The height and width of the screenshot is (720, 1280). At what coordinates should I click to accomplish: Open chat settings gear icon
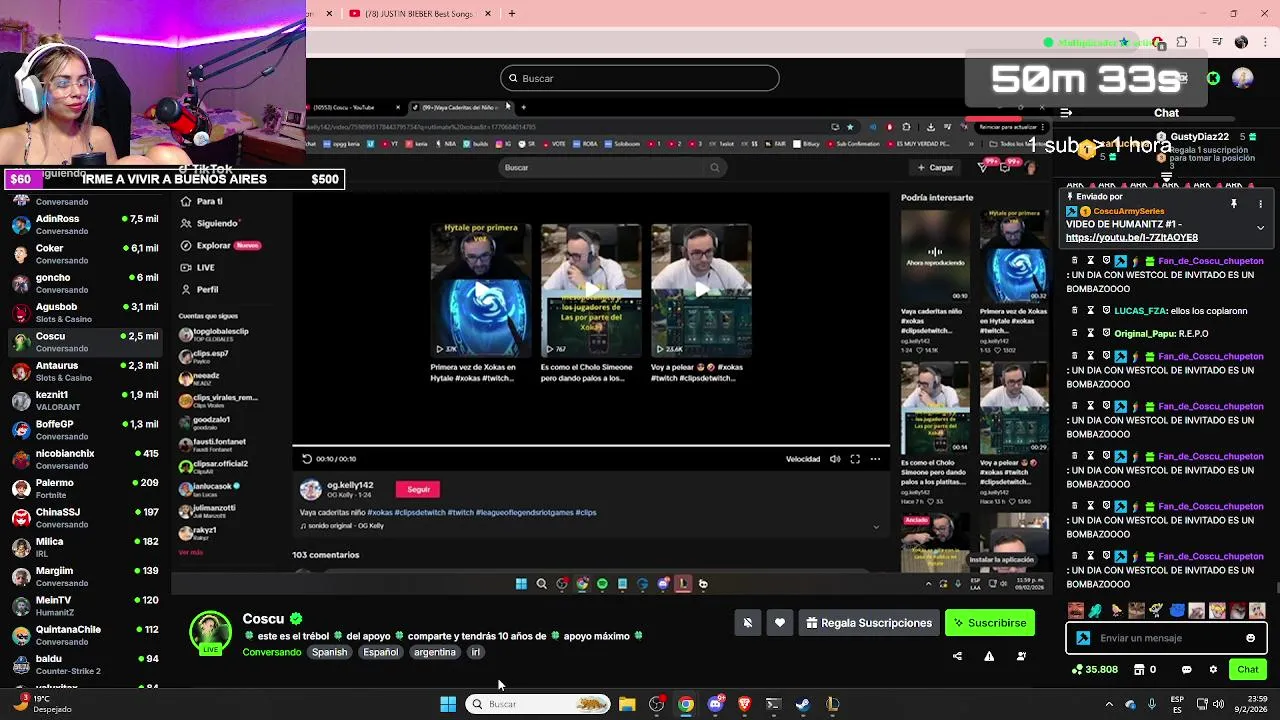[1213, 670]
